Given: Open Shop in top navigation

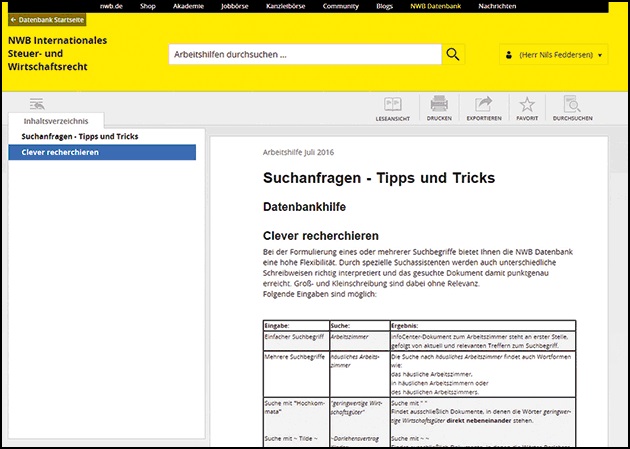Looking at the screenshot, I should 148,6.
